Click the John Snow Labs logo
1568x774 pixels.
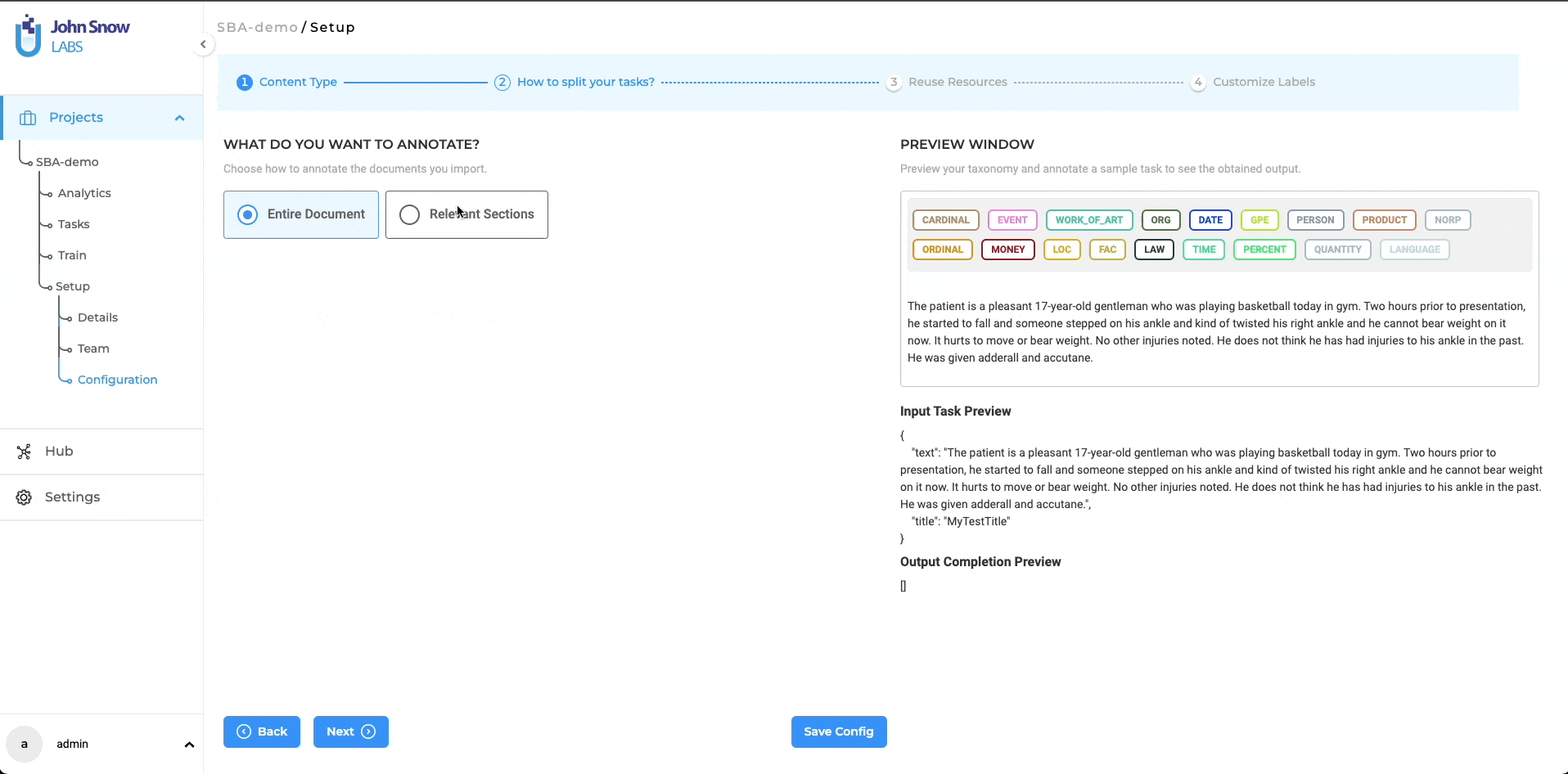click(72, 36)
